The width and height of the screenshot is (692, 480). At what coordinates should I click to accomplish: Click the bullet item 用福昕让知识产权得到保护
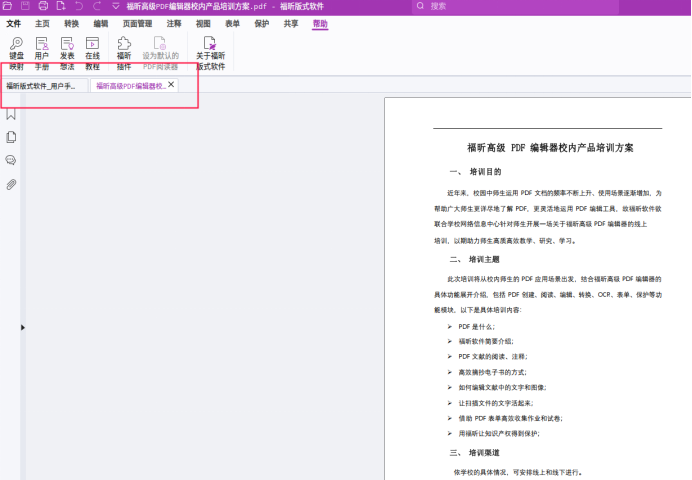499,434
